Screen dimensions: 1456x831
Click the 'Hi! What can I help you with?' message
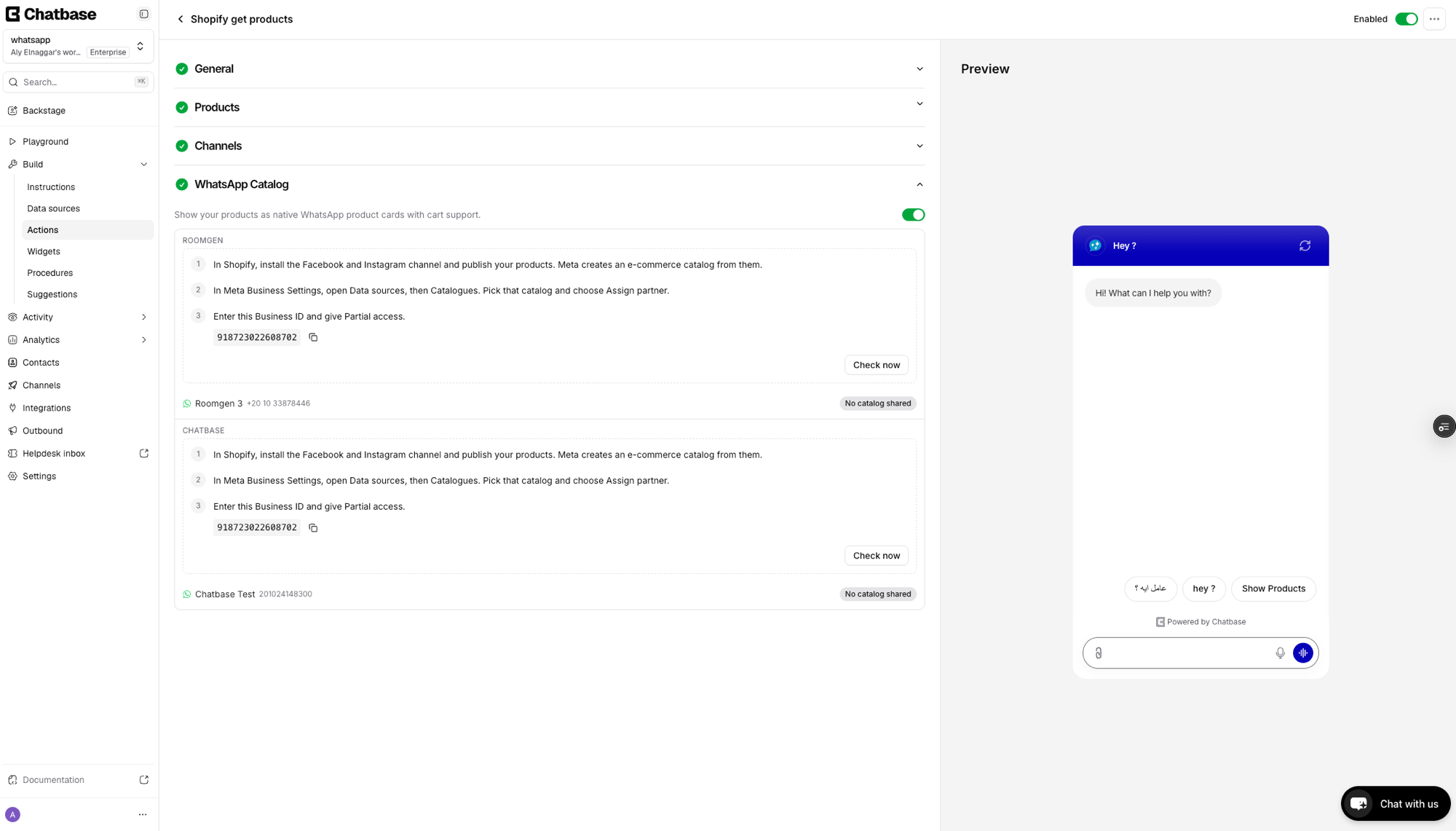1152,293
